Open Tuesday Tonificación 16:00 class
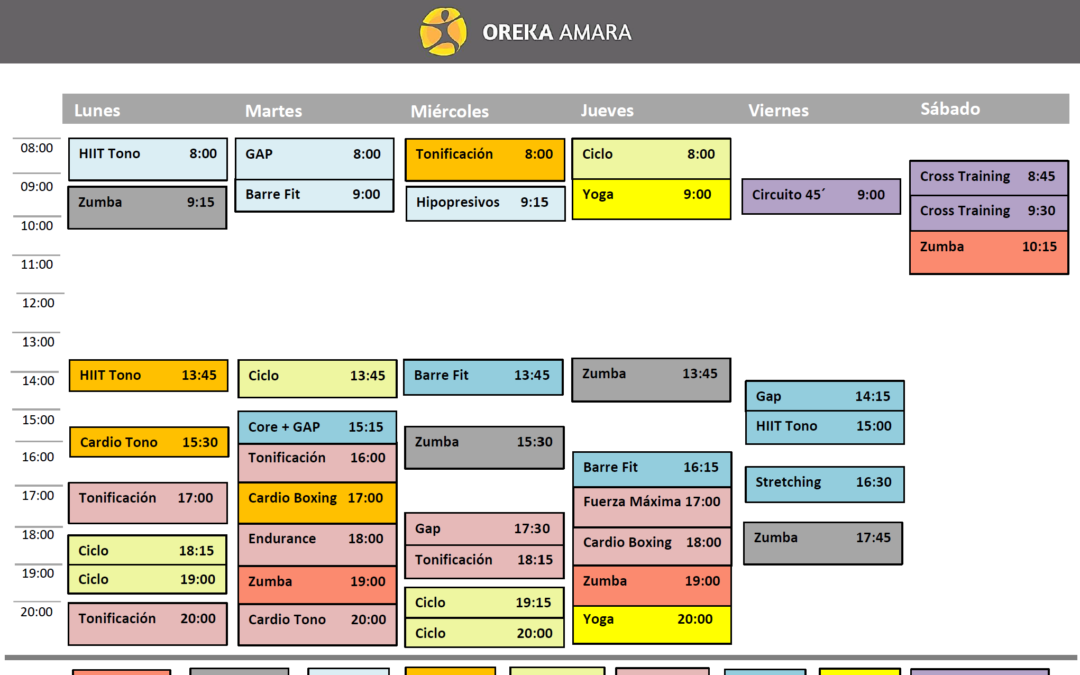The width and height of the screenshot is (1080, 675). point(318,463)
